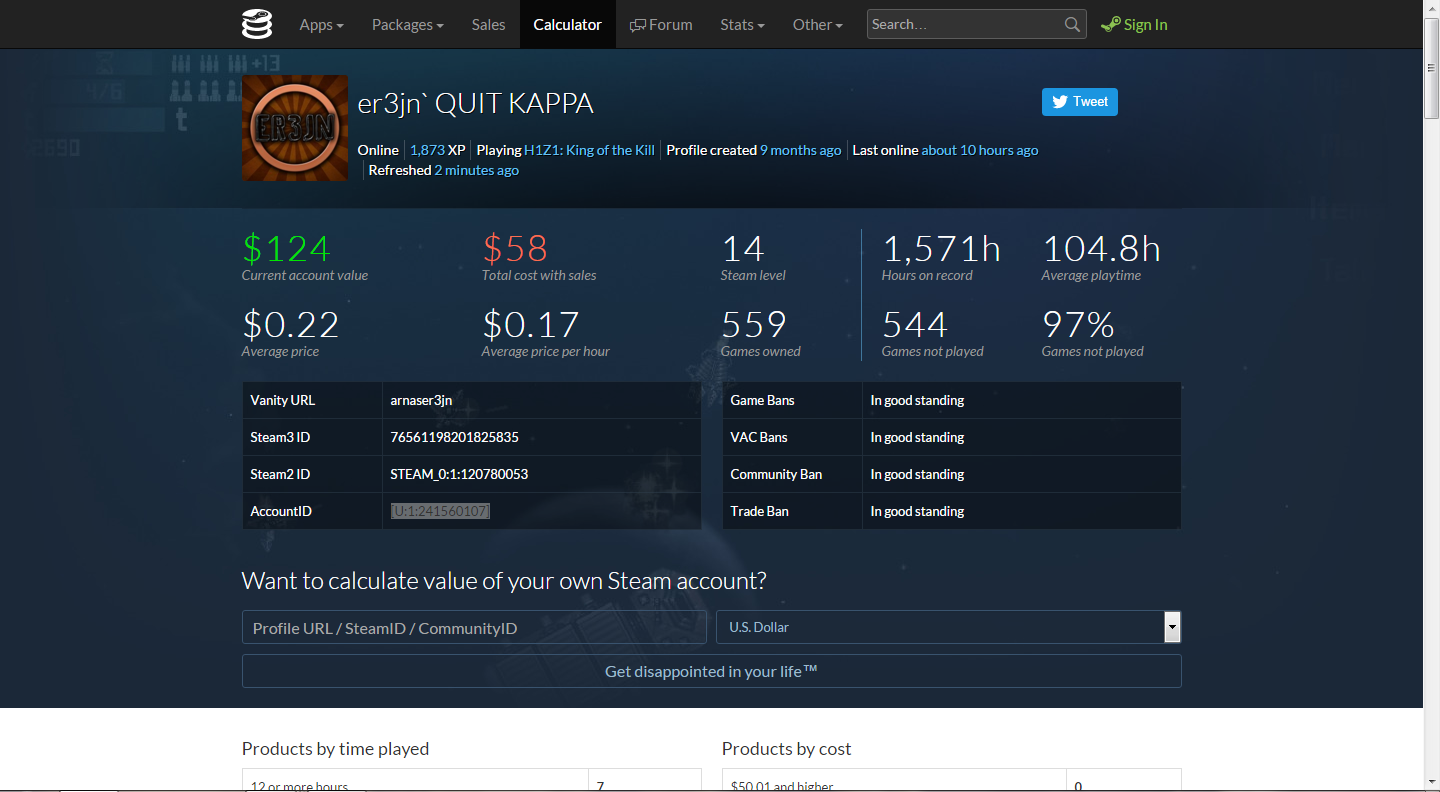The width and height of the screenshot is (1440, 792).
Task: Click the Game Bans row label
Action: tap(762, 400)
